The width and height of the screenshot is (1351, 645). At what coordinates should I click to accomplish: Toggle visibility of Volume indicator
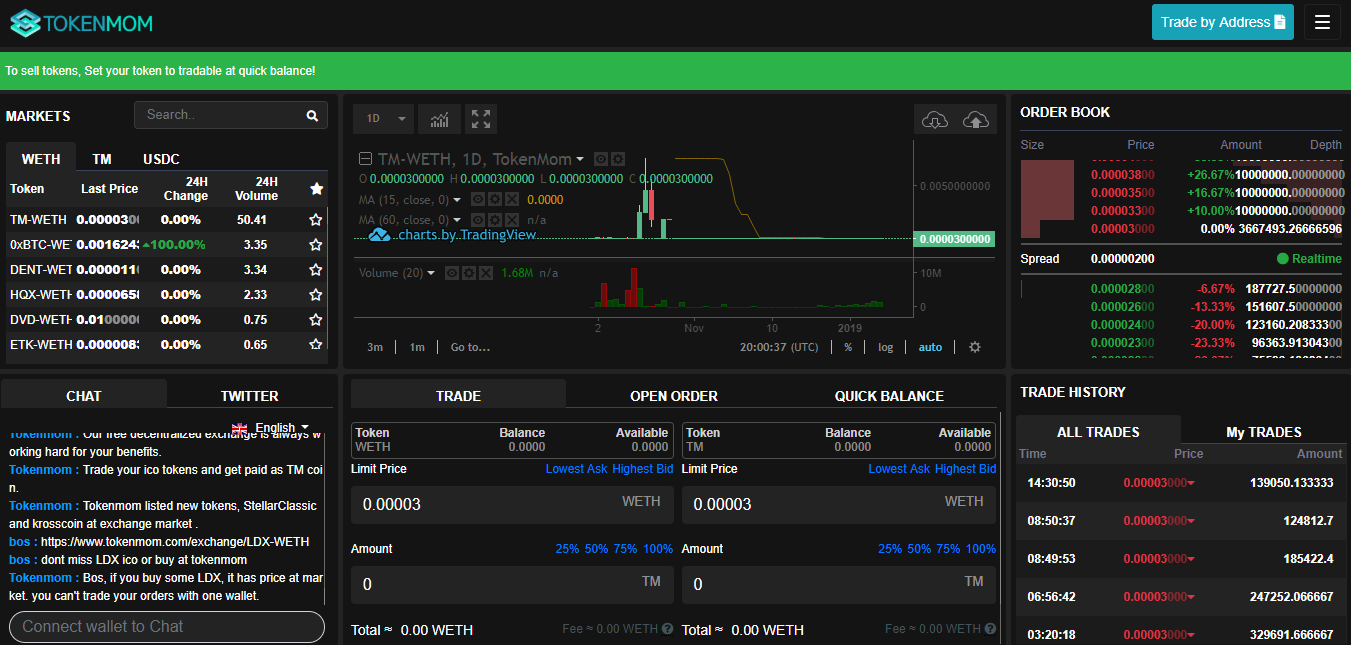(452, 273)
